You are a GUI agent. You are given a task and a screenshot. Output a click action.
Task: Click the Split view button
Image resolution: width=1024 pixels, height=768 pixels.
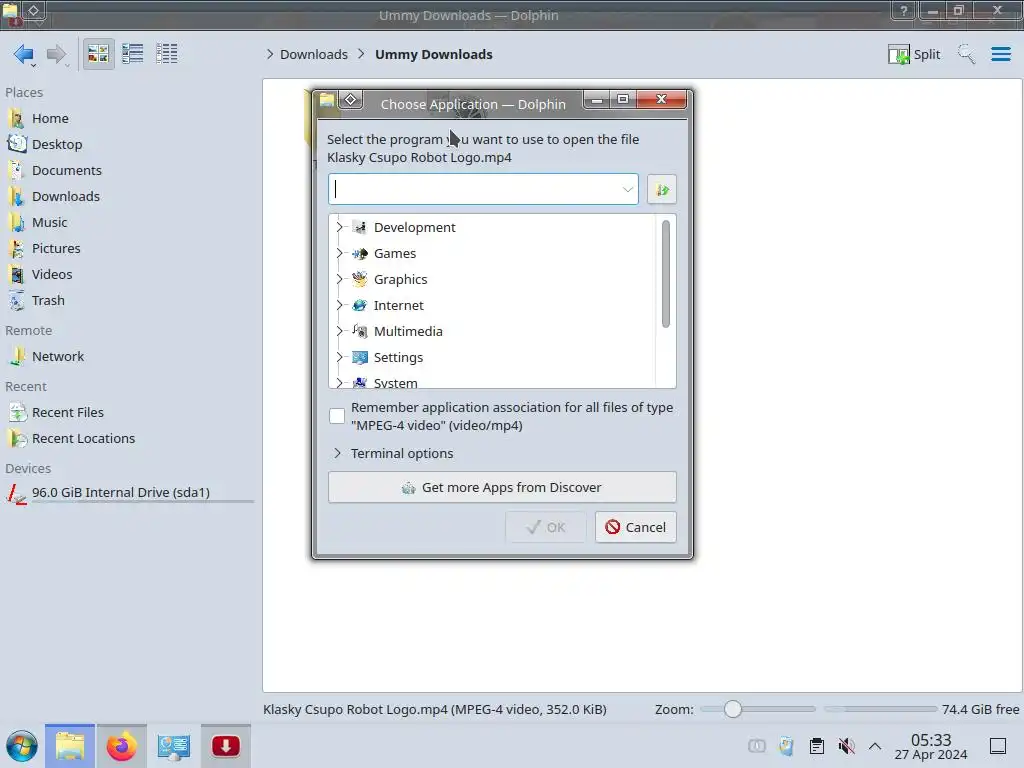(914, 54)
